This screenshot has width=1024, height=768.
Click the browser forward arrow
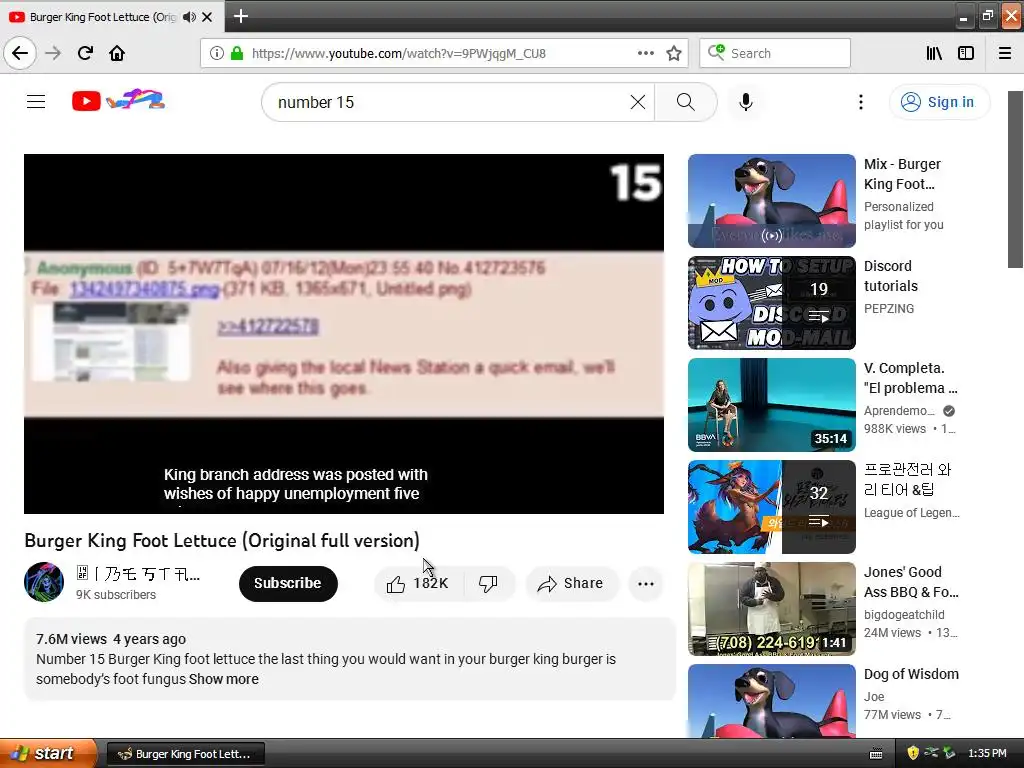tap(53, 53)
